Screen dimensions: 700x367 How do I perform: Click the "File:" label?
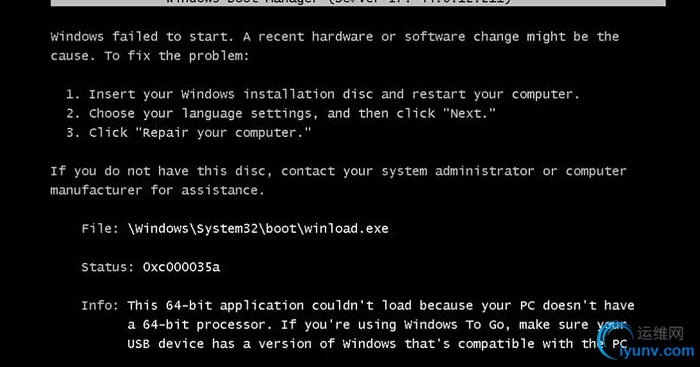[x=100, y=229]
